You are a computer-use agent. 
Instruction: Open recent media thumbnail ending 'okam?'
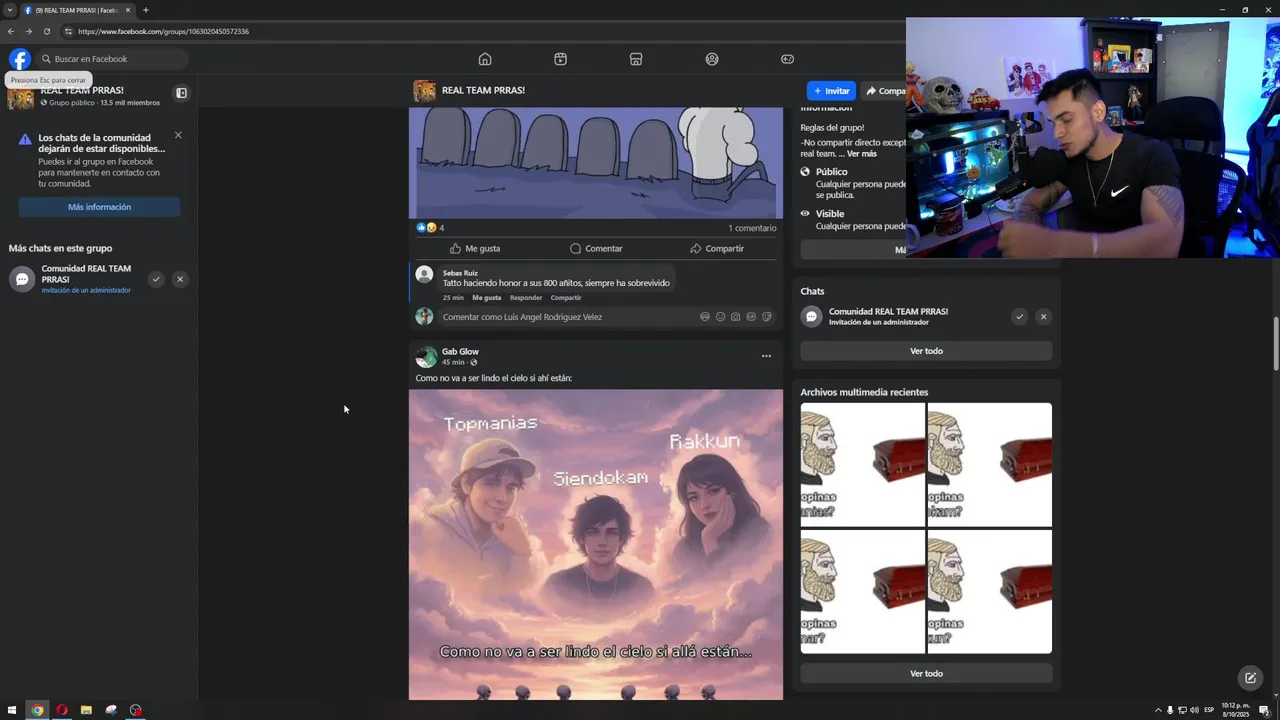click(x=990, y=465)
